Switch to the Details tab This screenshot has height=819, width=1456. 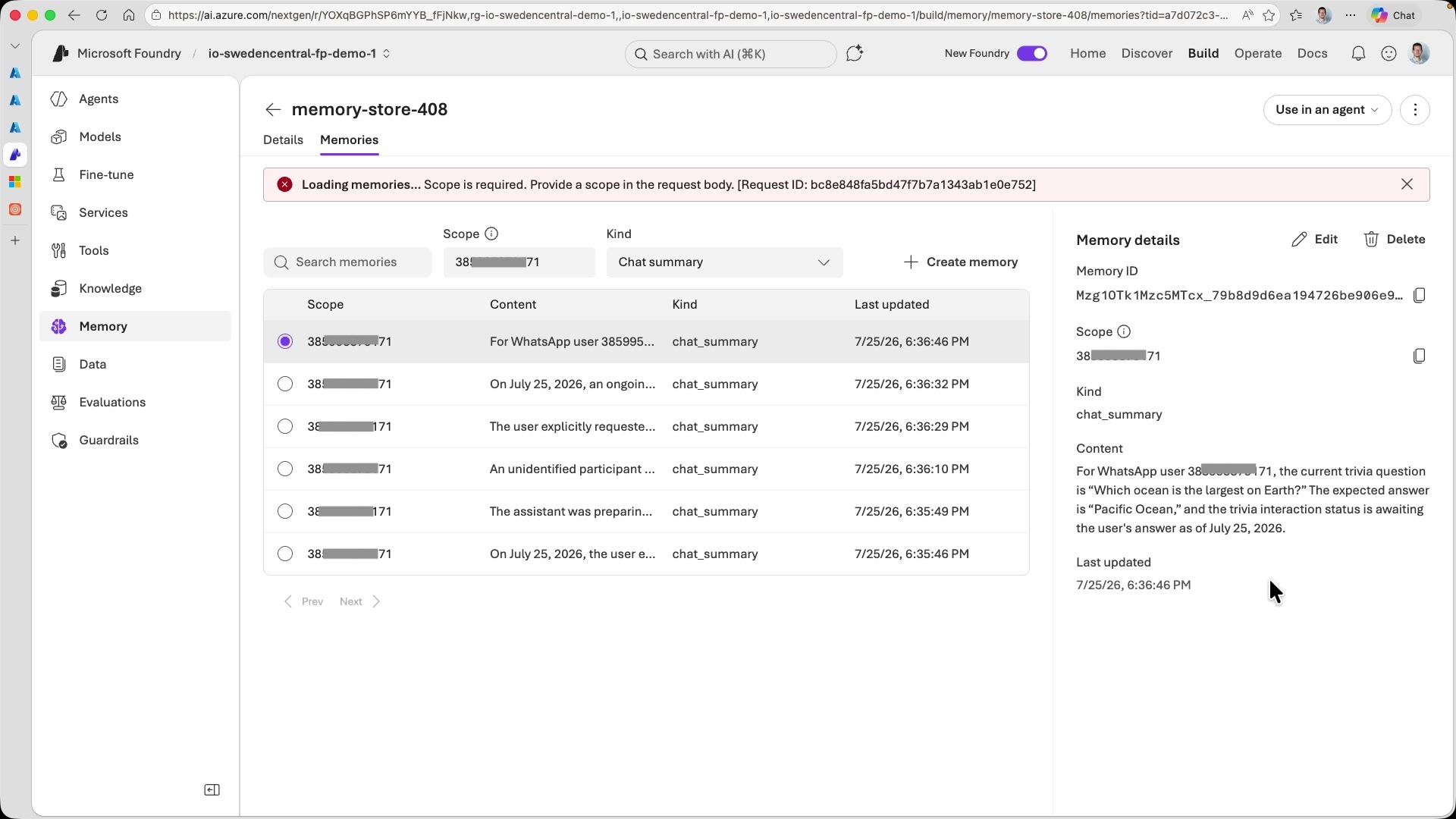click(283, 140)
